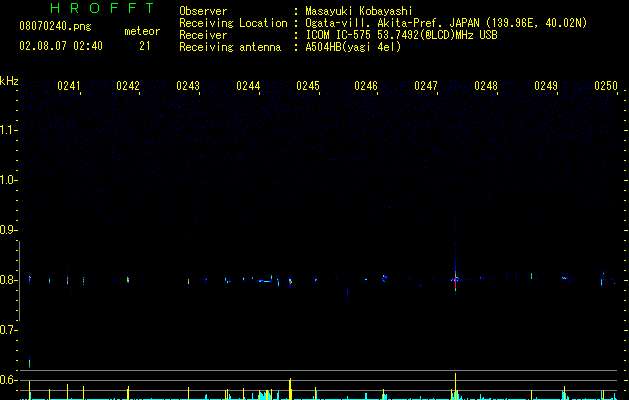Click the 0.8 kHz axis label

tap(8, 280)
